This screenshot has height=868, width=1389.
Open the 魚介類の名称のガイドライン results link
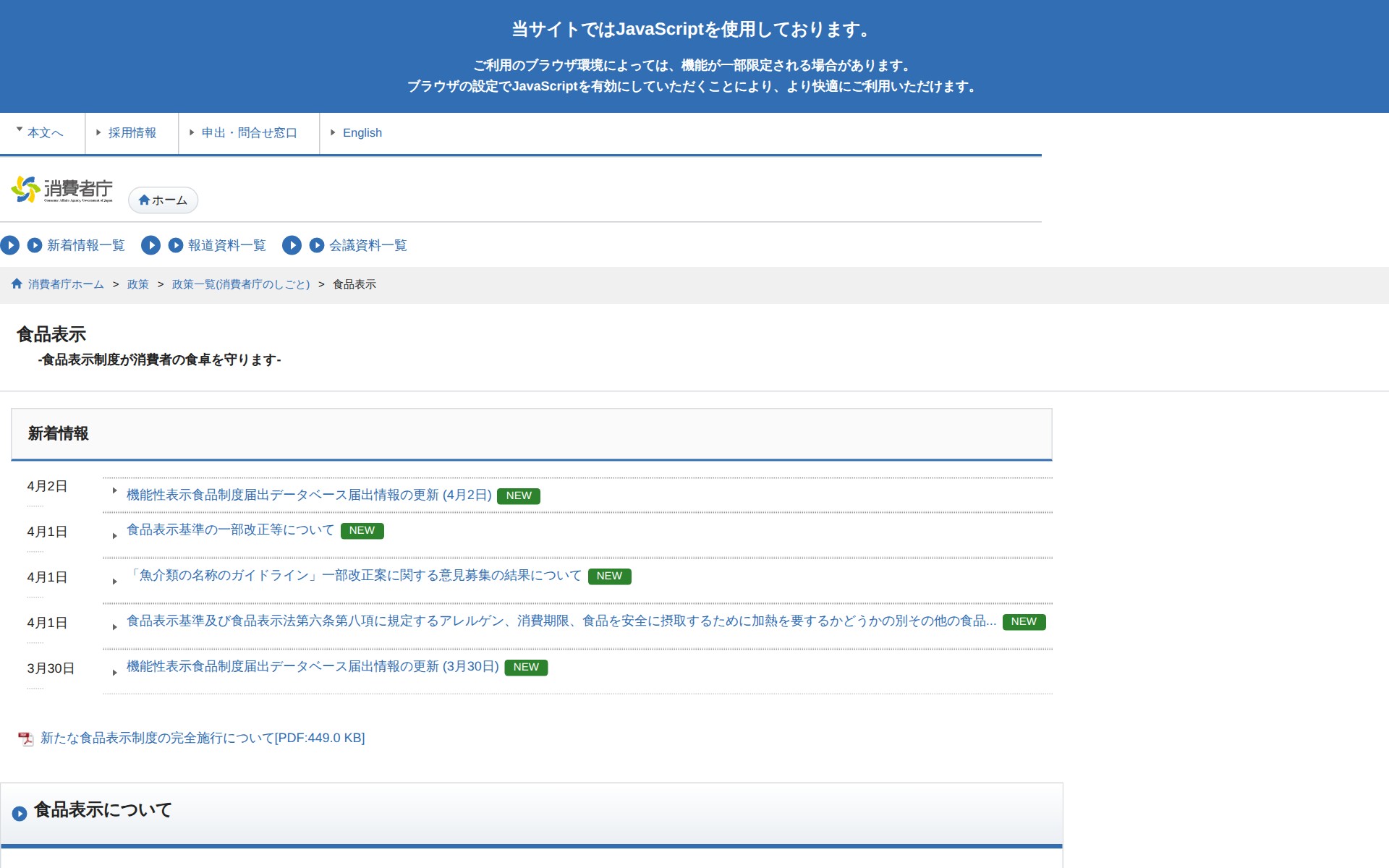(354, 576)
